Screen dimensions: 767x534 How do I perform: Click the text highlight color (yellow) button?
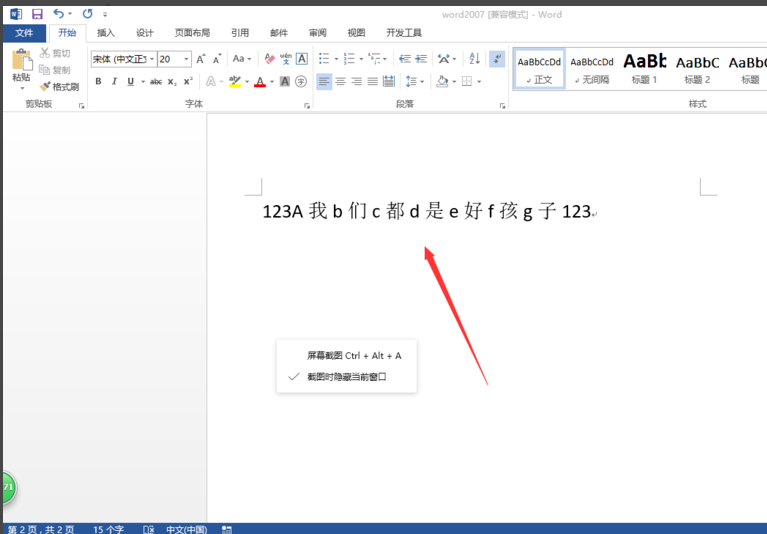coord(235,81)
